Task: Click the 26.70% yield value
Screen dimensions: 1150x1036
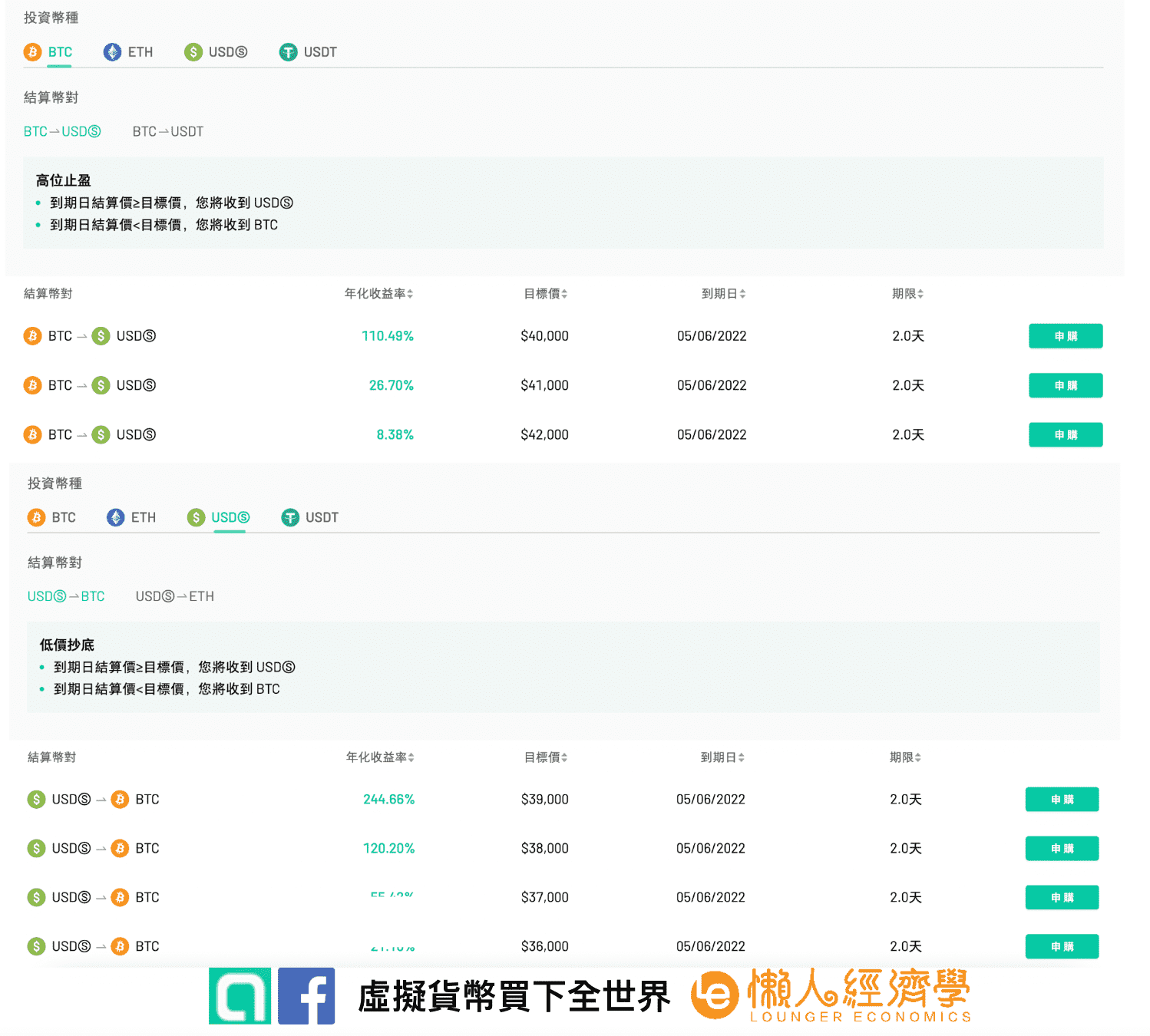Action: tap(392, 385)
